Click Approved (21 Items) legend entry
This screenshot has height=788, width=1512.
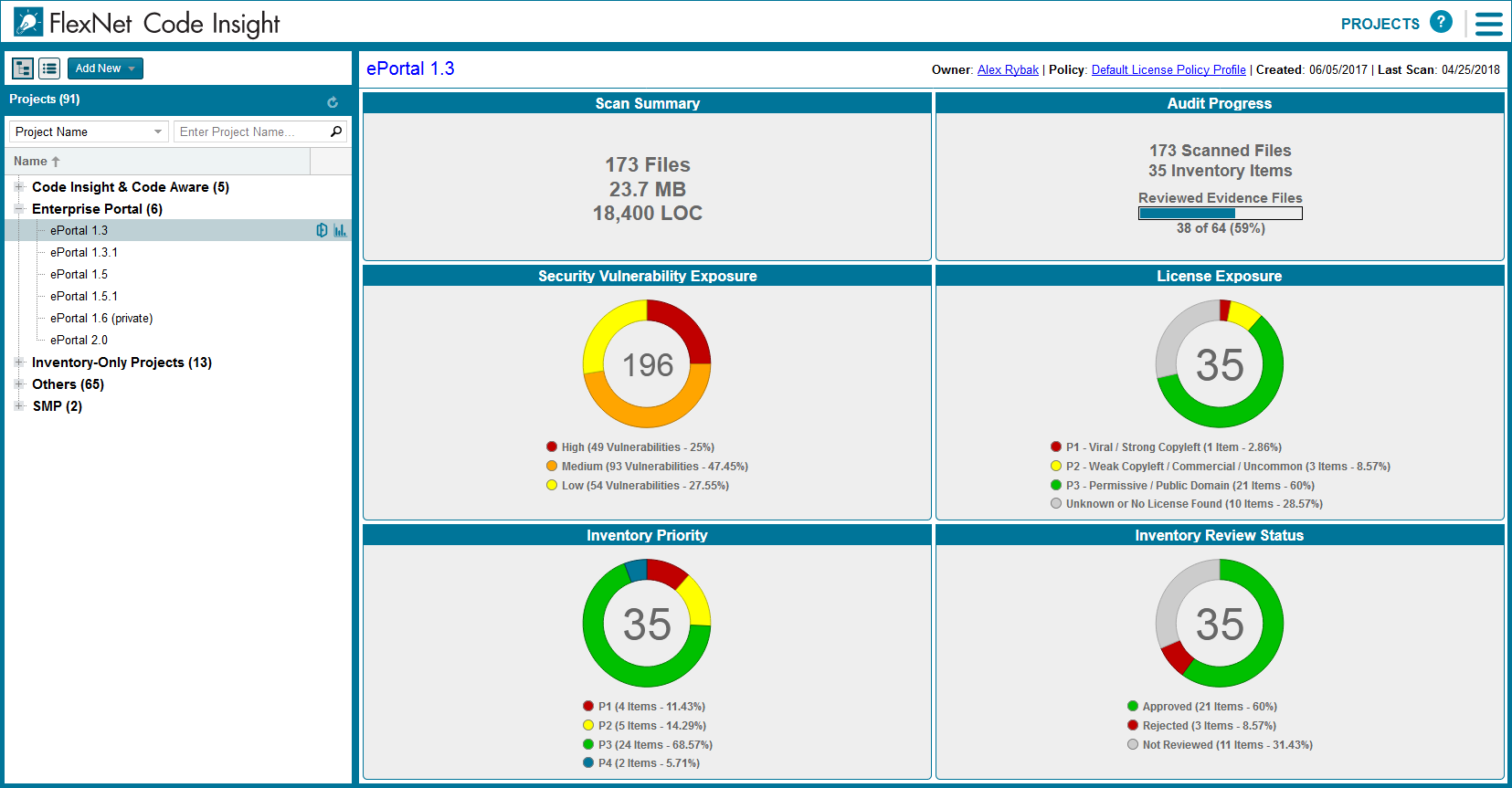click(1202, 707)
